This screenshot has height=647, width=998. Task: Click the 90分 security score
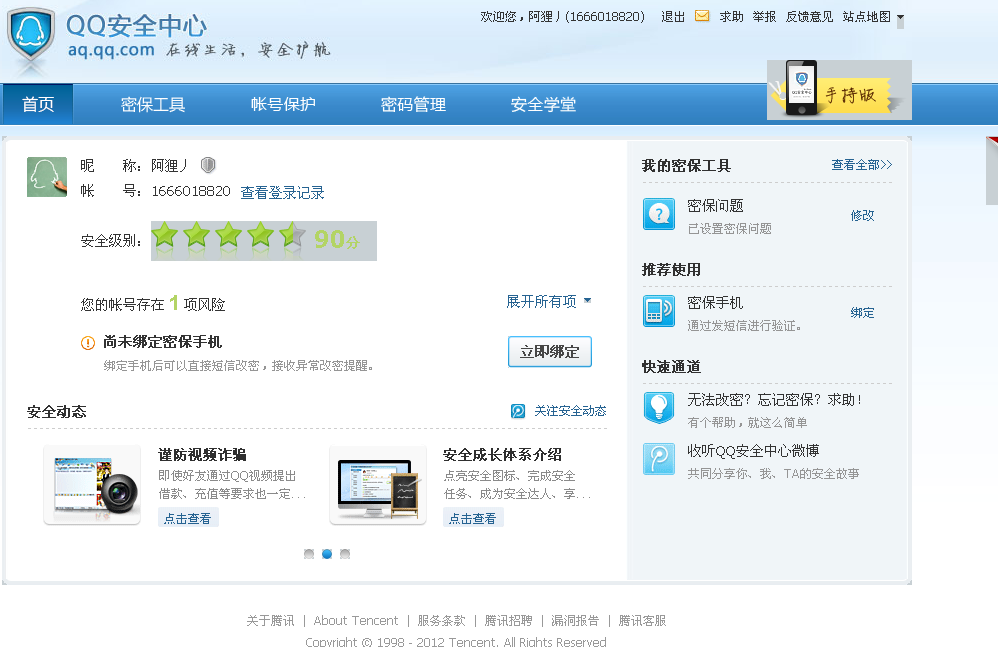pos(337,240)
